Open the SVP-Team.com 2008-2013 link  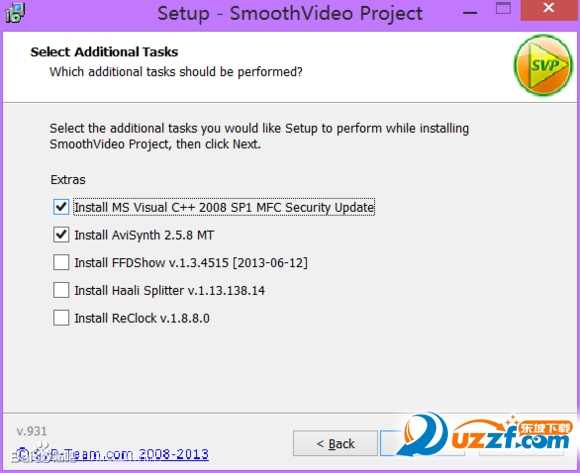pyautogui.click(x=112, y=454)
